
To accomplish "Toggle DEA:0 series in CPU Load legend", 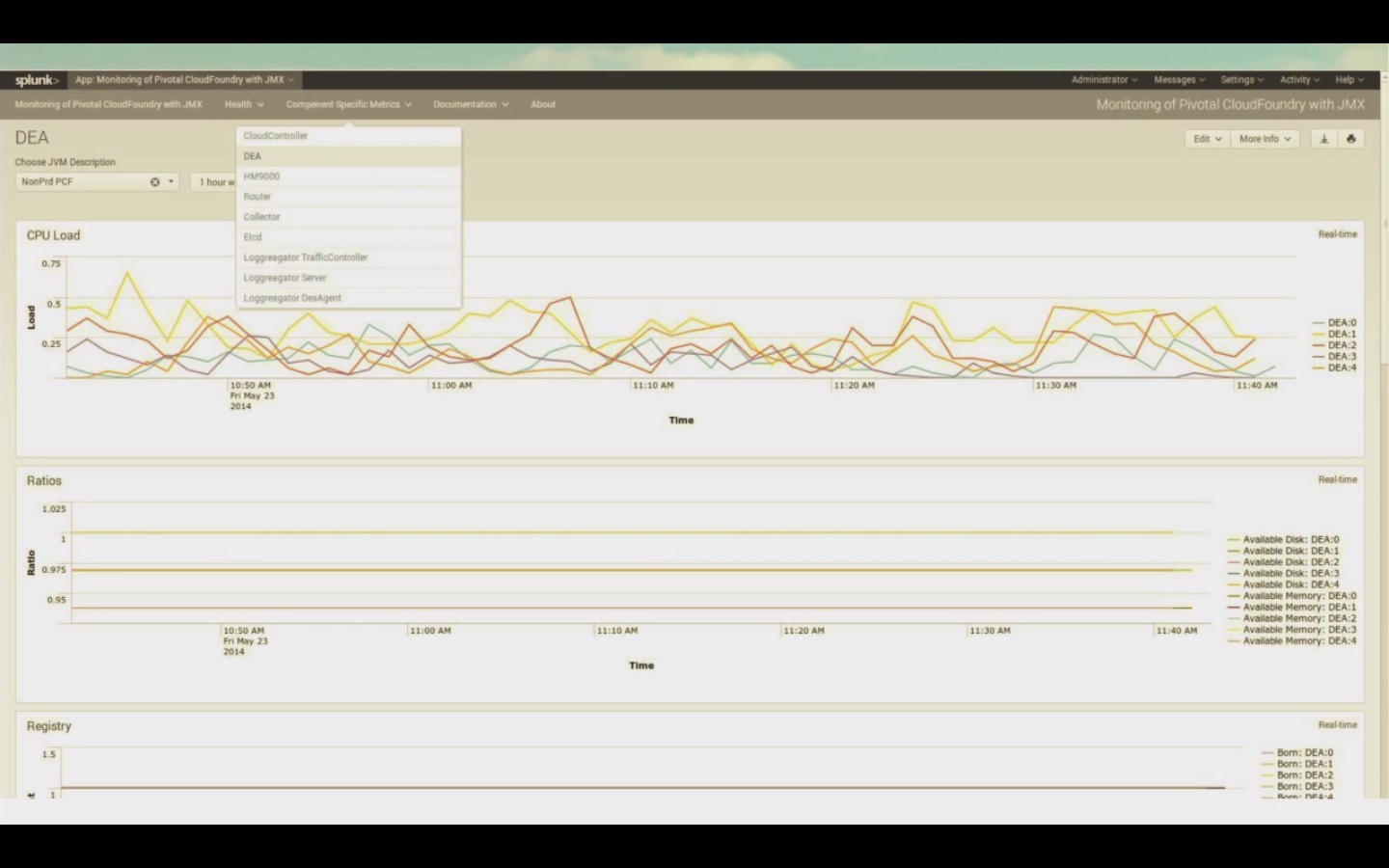I will (x=1334, y=323).
